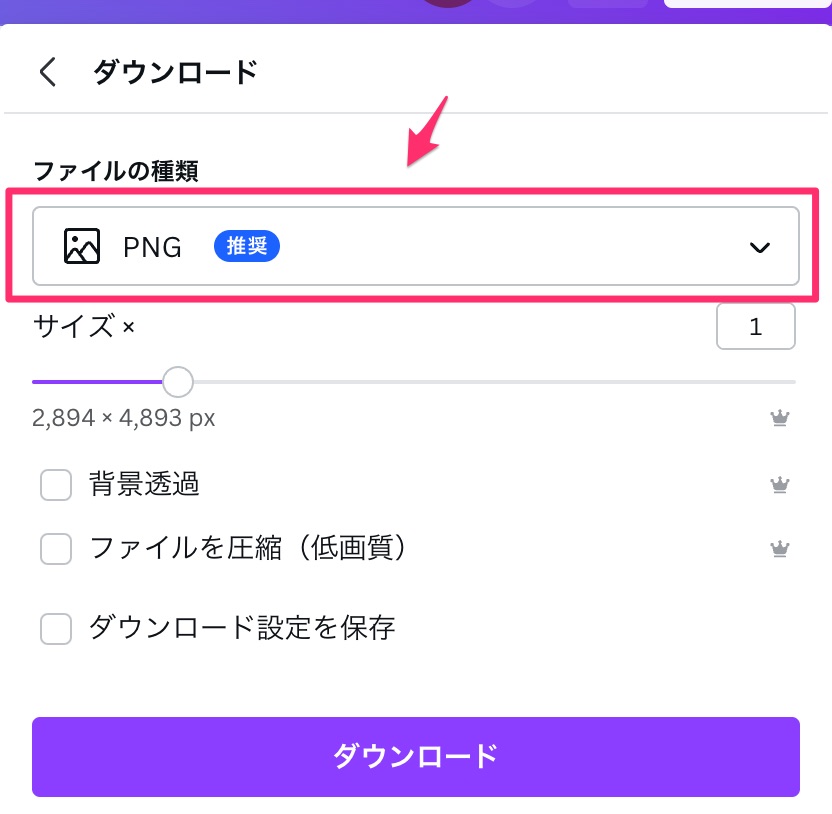Click the PNG label in file type selector
The image size is (832, 814).
(x=152, y=247)
